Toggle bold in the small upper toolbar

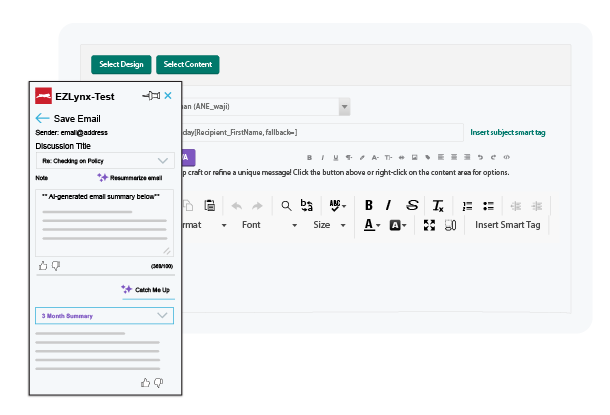click(x=309, y=158)
